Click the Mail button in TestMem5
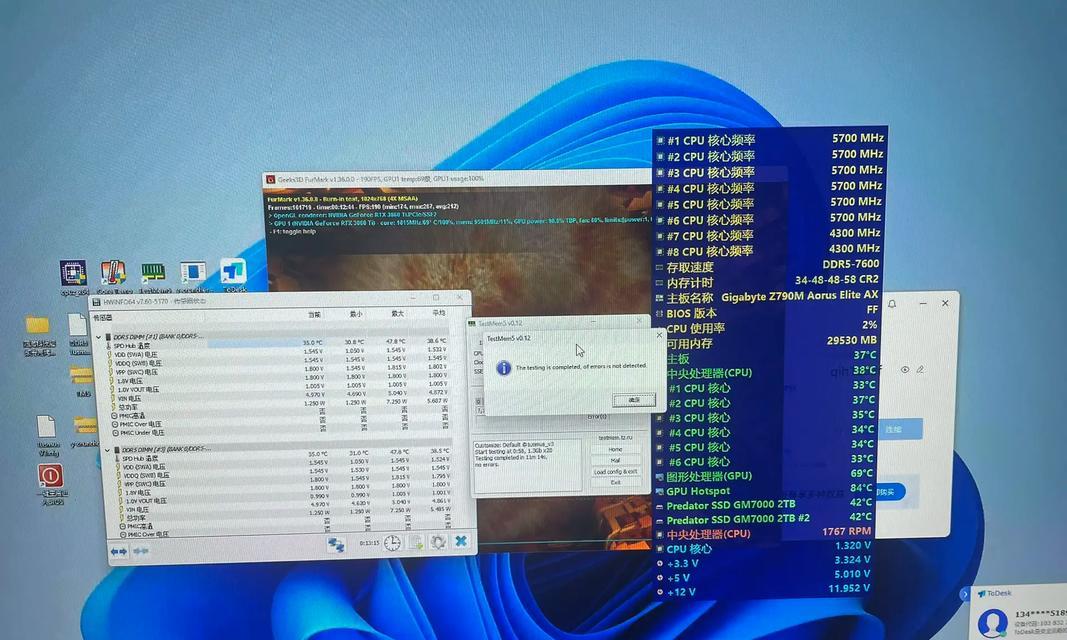The image size is (1067, 640). pos(615,460)
